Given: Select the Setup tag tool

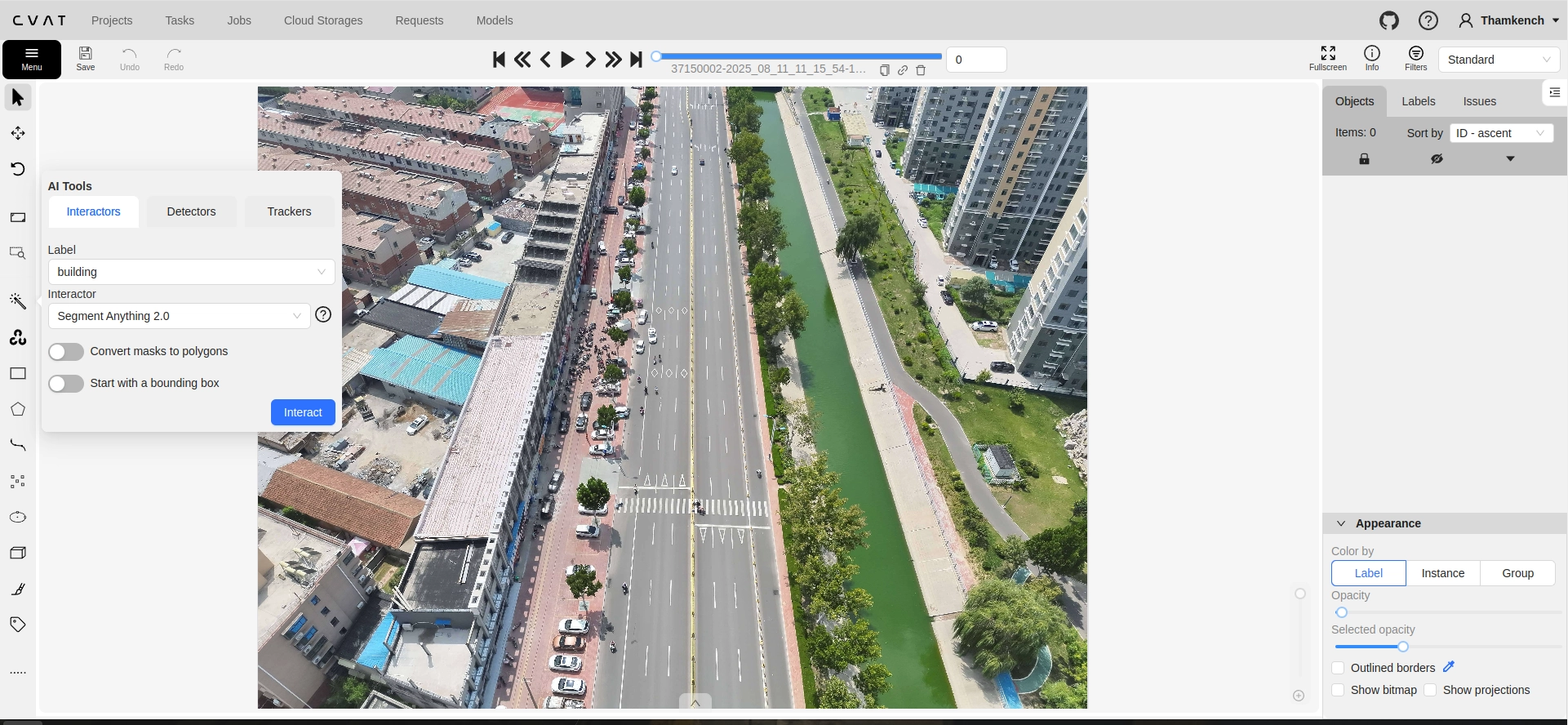Looking at the screenshot, I should pos(18,625).
